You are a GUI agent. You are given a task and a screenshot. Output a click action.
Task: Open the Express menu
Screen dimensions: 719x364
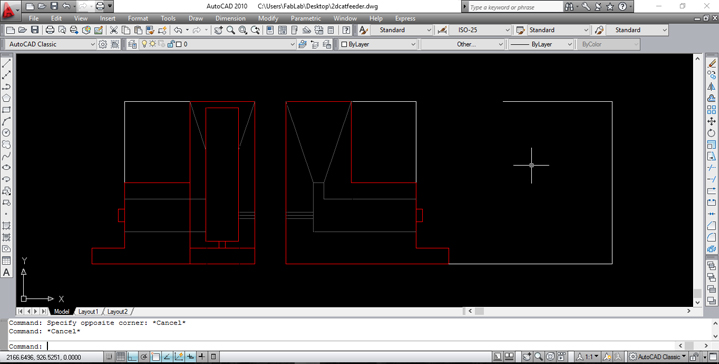coord(405,18)
